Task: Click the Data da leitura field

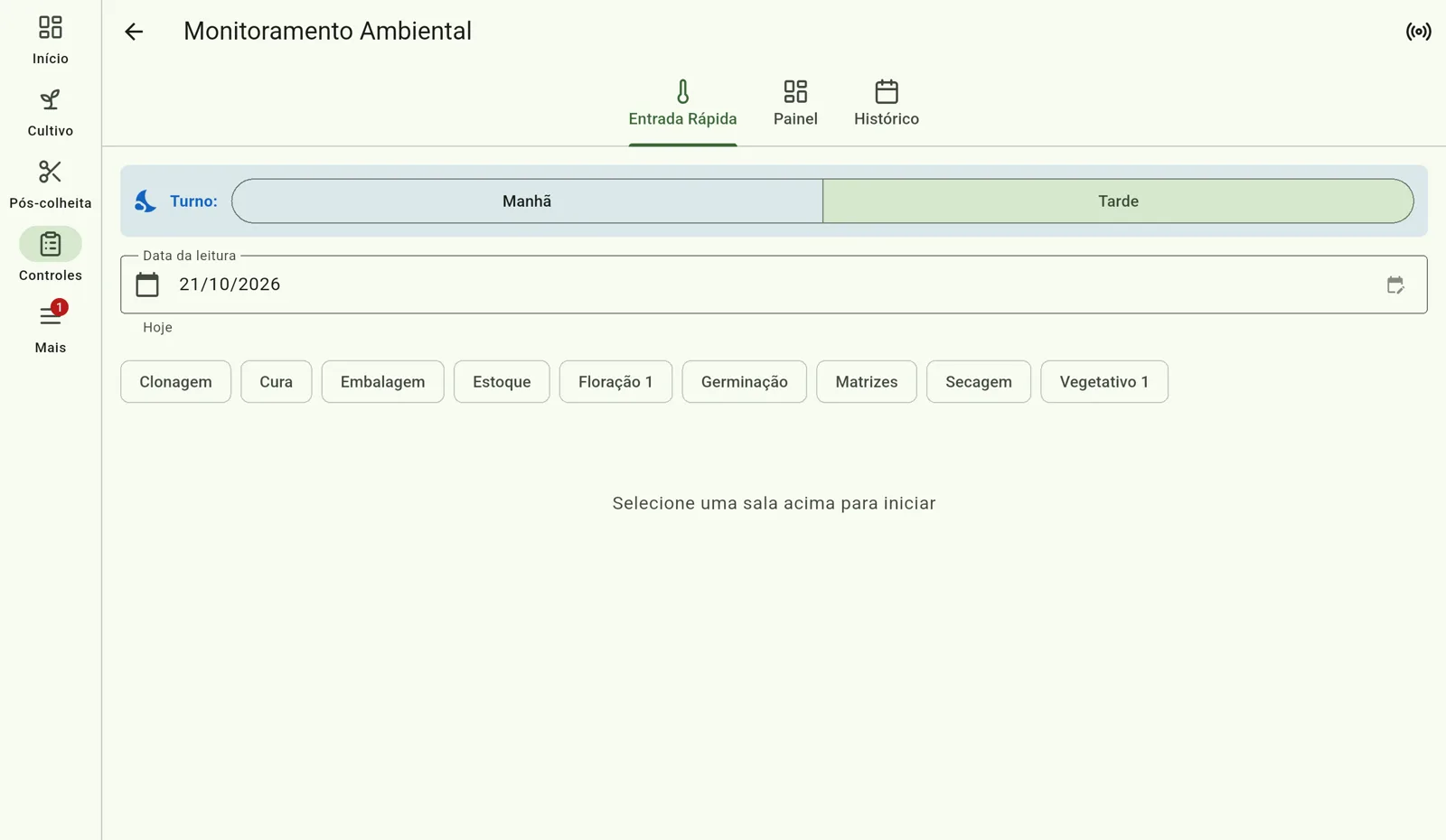Action: 774,285
